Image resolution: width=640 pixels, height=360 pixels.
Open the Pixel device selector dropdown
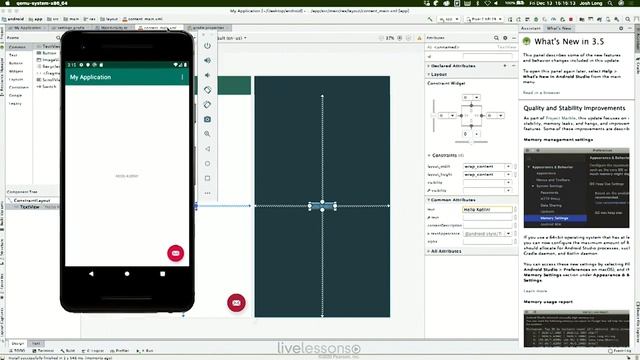[484, 19]
